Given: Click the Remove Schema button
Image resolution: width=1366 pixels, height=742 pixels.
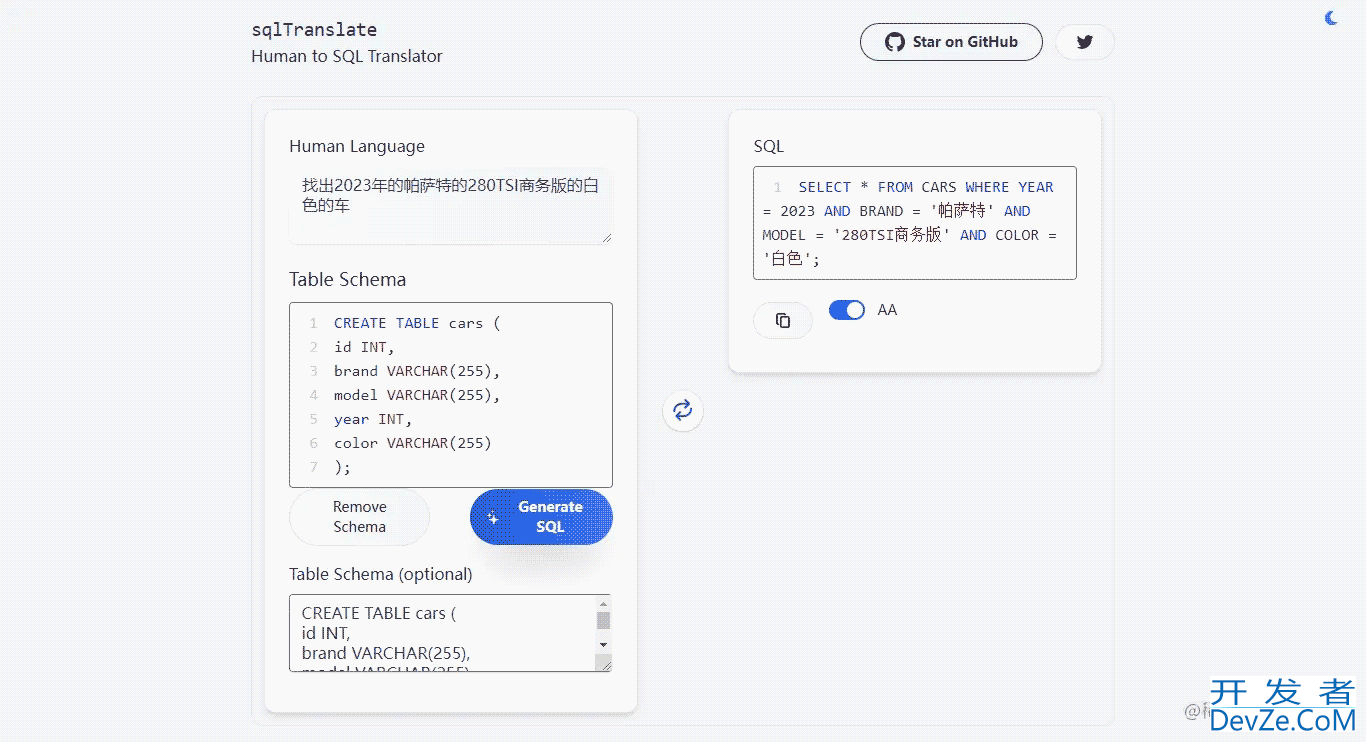Looking at the screenshot, I should click(359, 517).
